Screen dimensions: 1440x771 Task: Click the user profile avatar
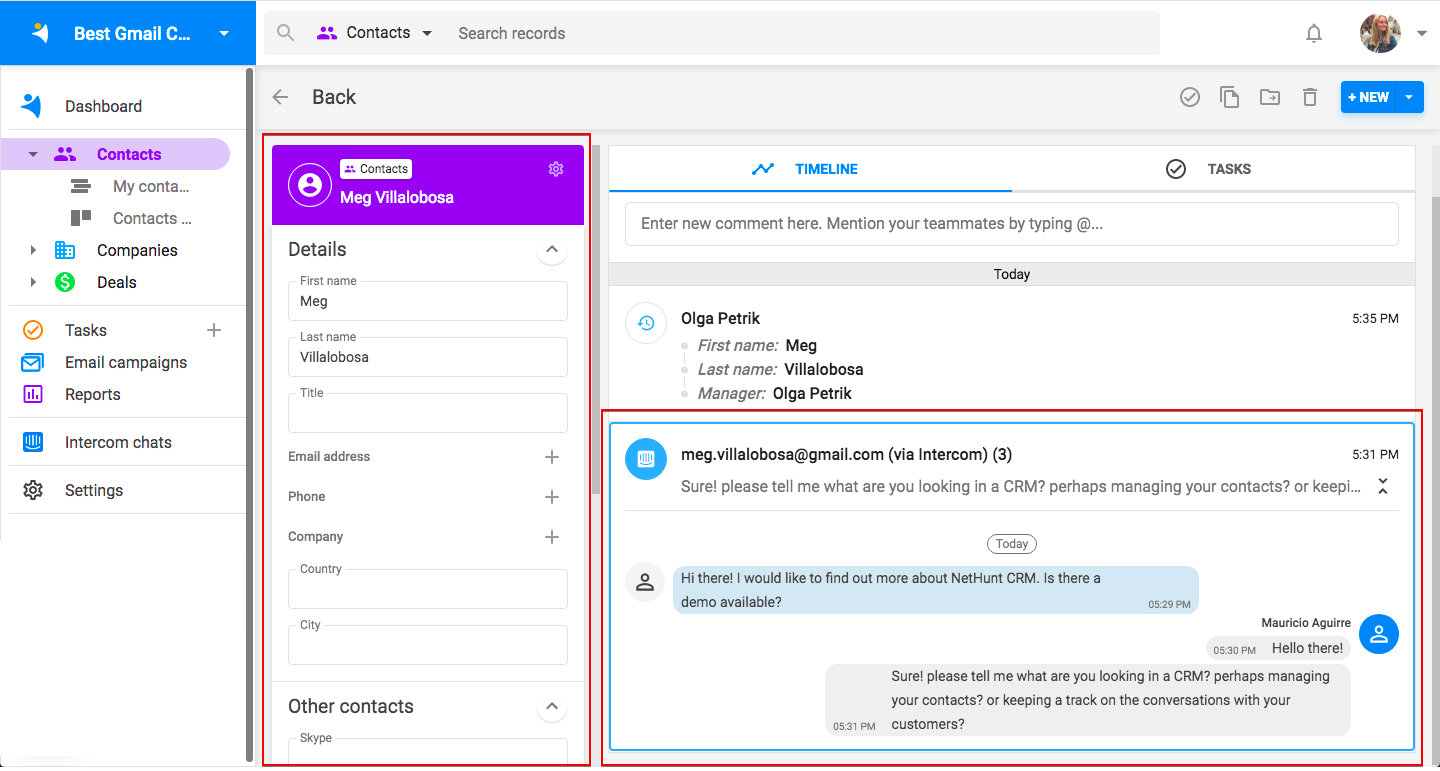1380,33
